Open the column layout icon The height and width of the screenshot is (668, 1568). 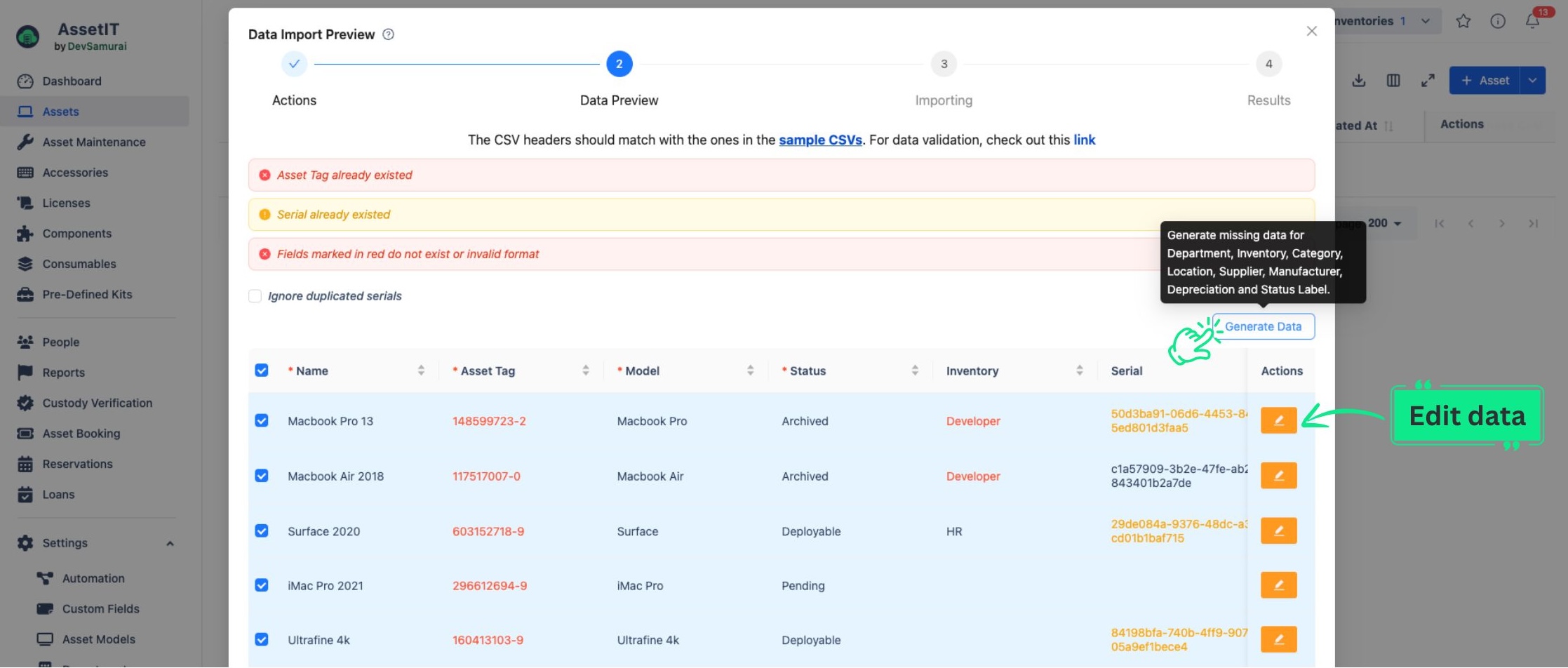[1393, 81]
